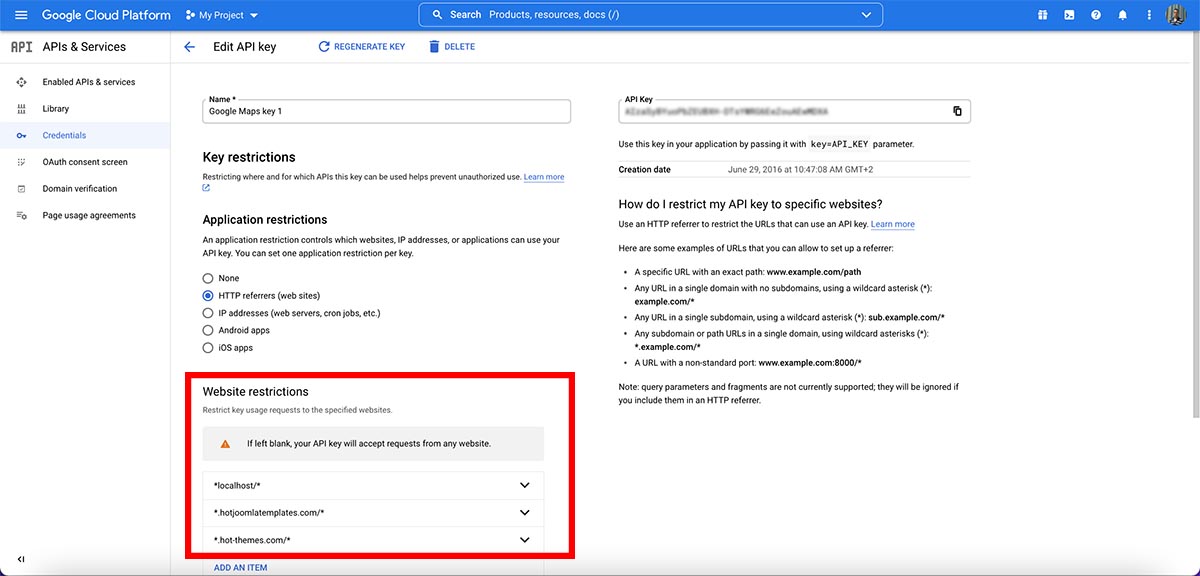Click the vertical page scrollbar

click(x=1195, y=225)
